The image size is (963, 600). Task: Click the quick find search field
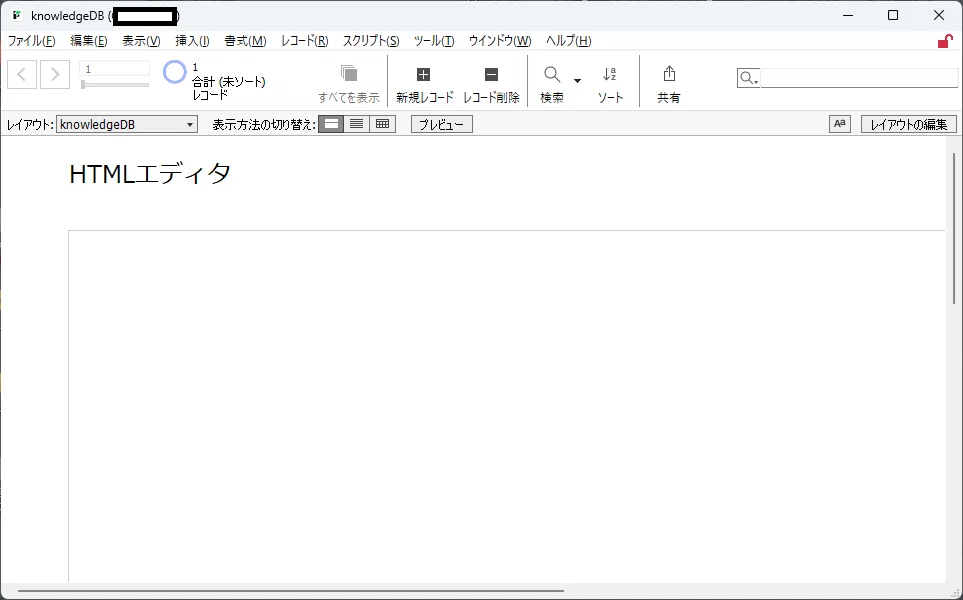click(859, 78)
